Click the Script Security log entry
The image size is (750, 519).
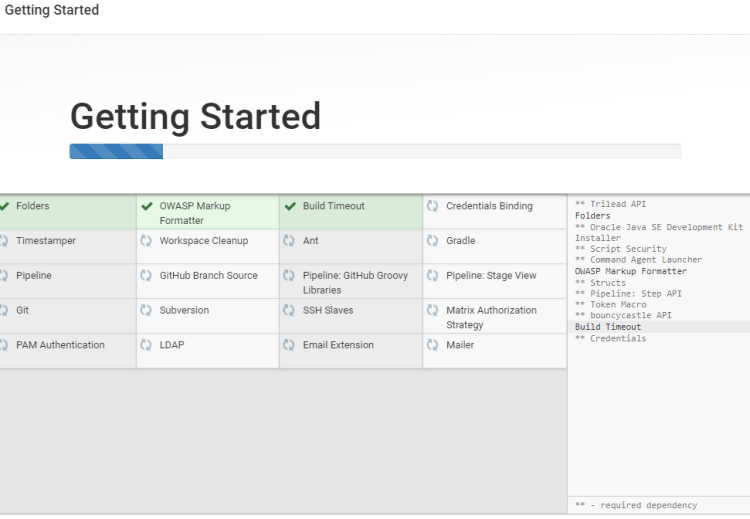pyautogui.click(x=621, y=249)
